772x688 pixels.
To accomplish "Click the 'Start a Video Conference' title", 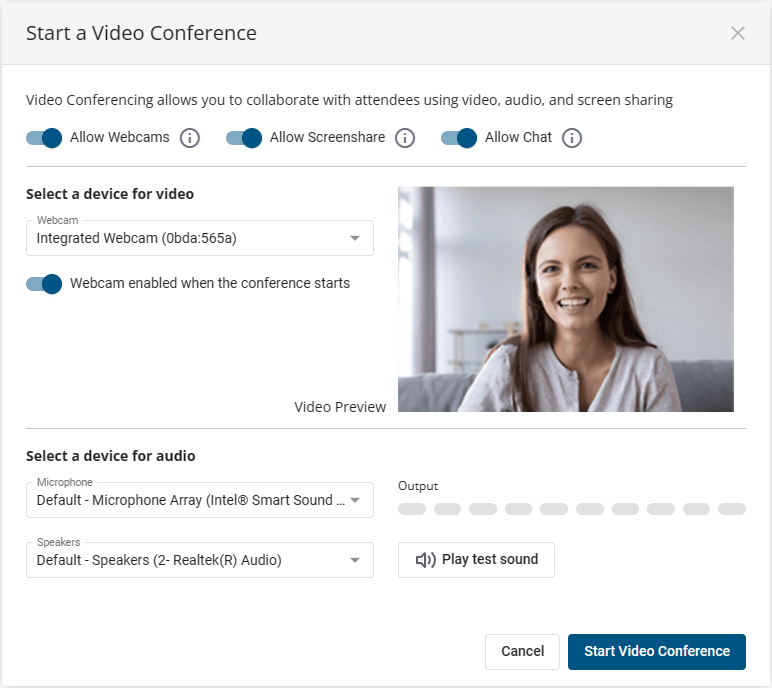I will [x=141, y=33].
